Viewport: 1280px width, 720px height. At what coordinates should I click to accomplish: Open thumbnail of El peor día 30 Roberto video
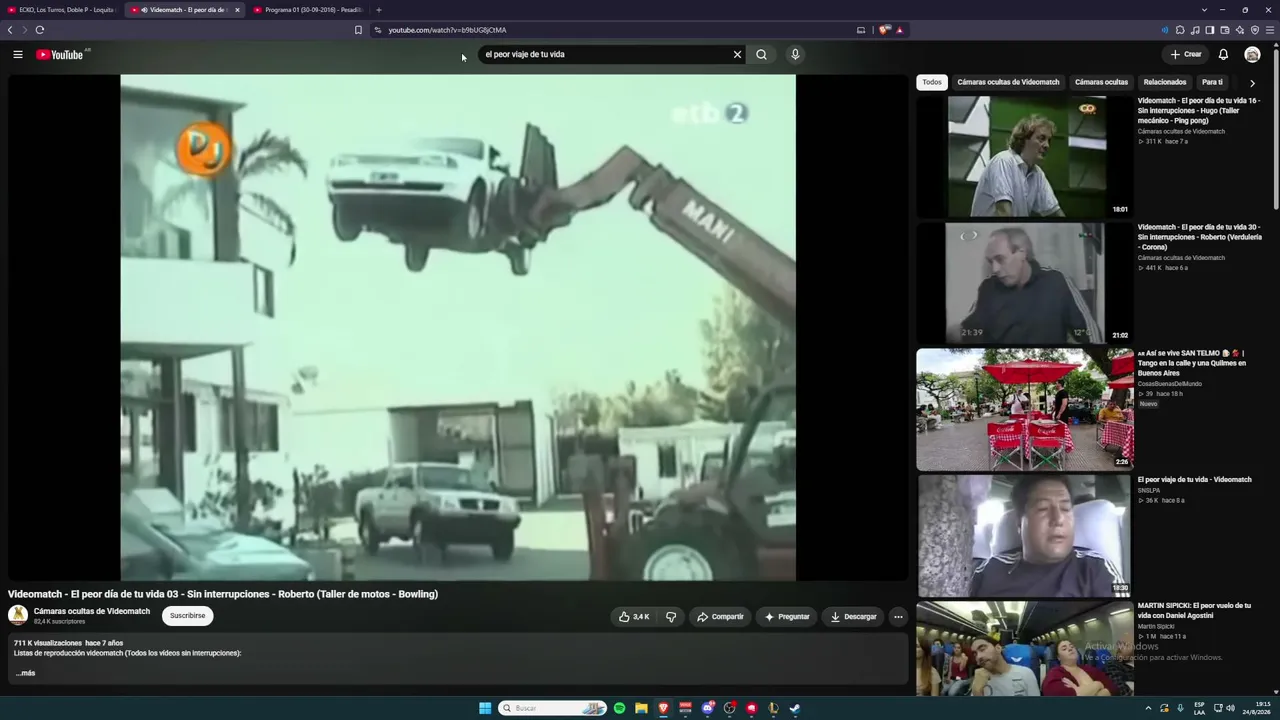point(1025,283)
